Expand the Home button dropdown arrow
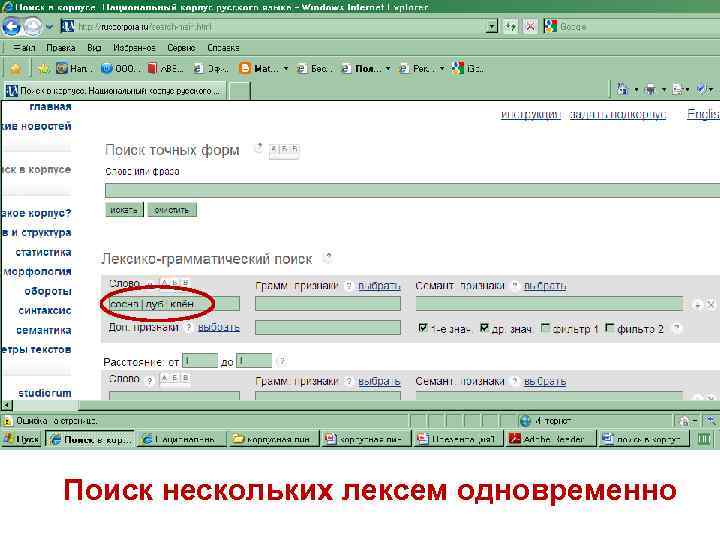 pyautogui.click(x=636, y=90)
